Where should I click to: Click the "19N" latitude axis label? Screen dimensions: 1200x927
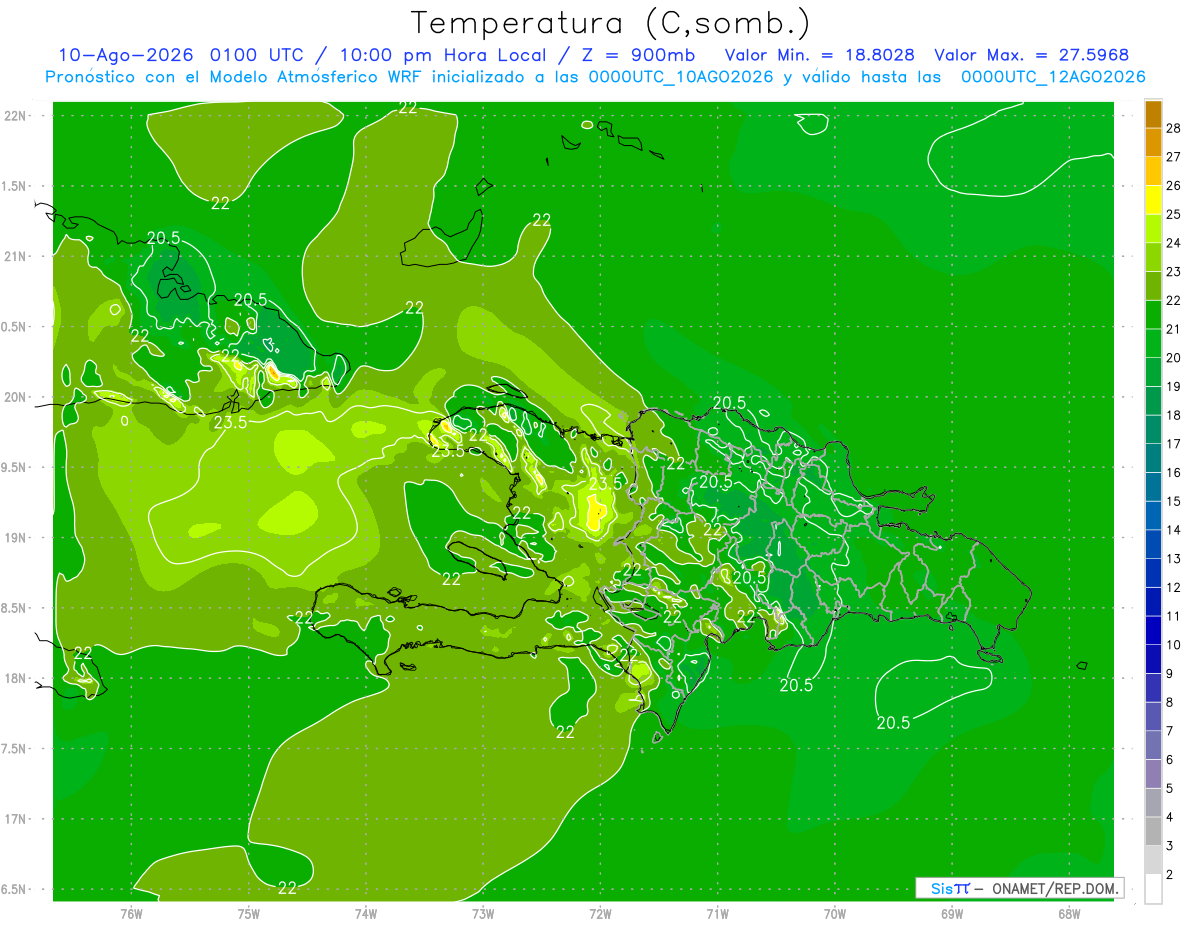point(16,538)
